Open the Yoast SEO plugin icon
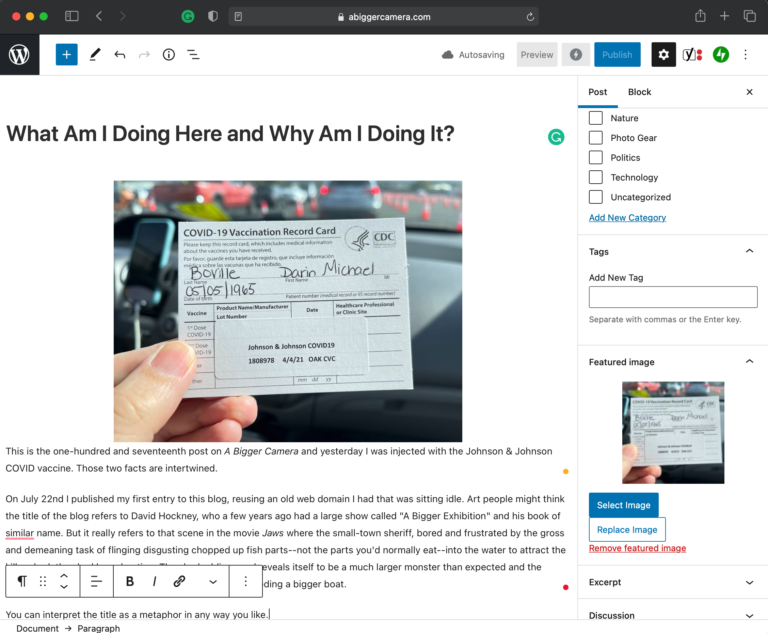The width and height of the screenshot is (768, 633). pyautogui.click(x=692, y=54)
